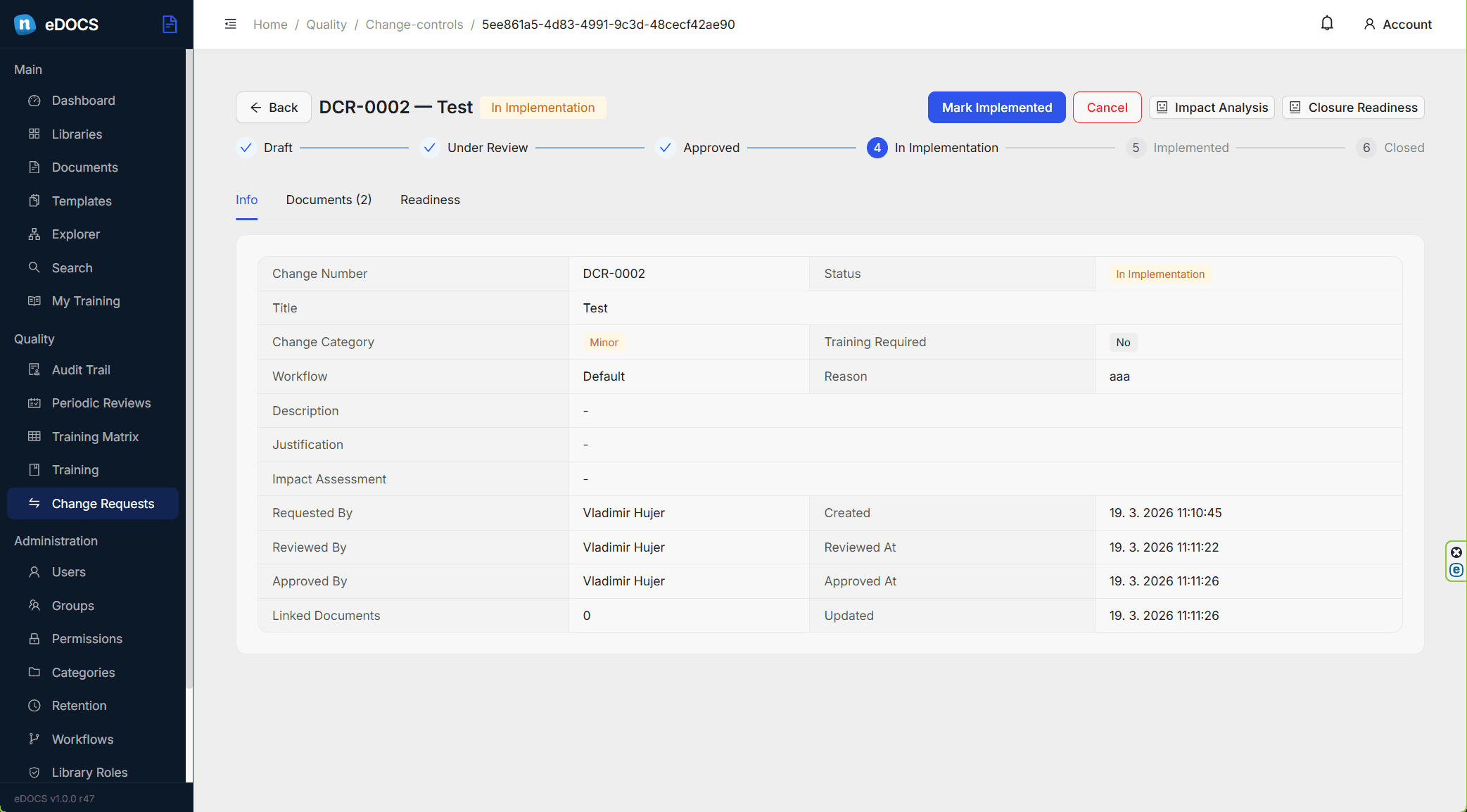Open Audit Trail in sidebar
This screenshot has width=1467, height=812.
point(92,369)
